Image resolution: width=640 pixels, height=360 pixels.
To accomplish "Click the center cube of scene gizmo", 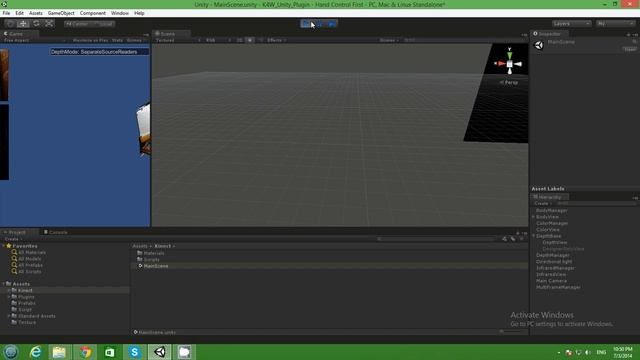I will [509, 64].
